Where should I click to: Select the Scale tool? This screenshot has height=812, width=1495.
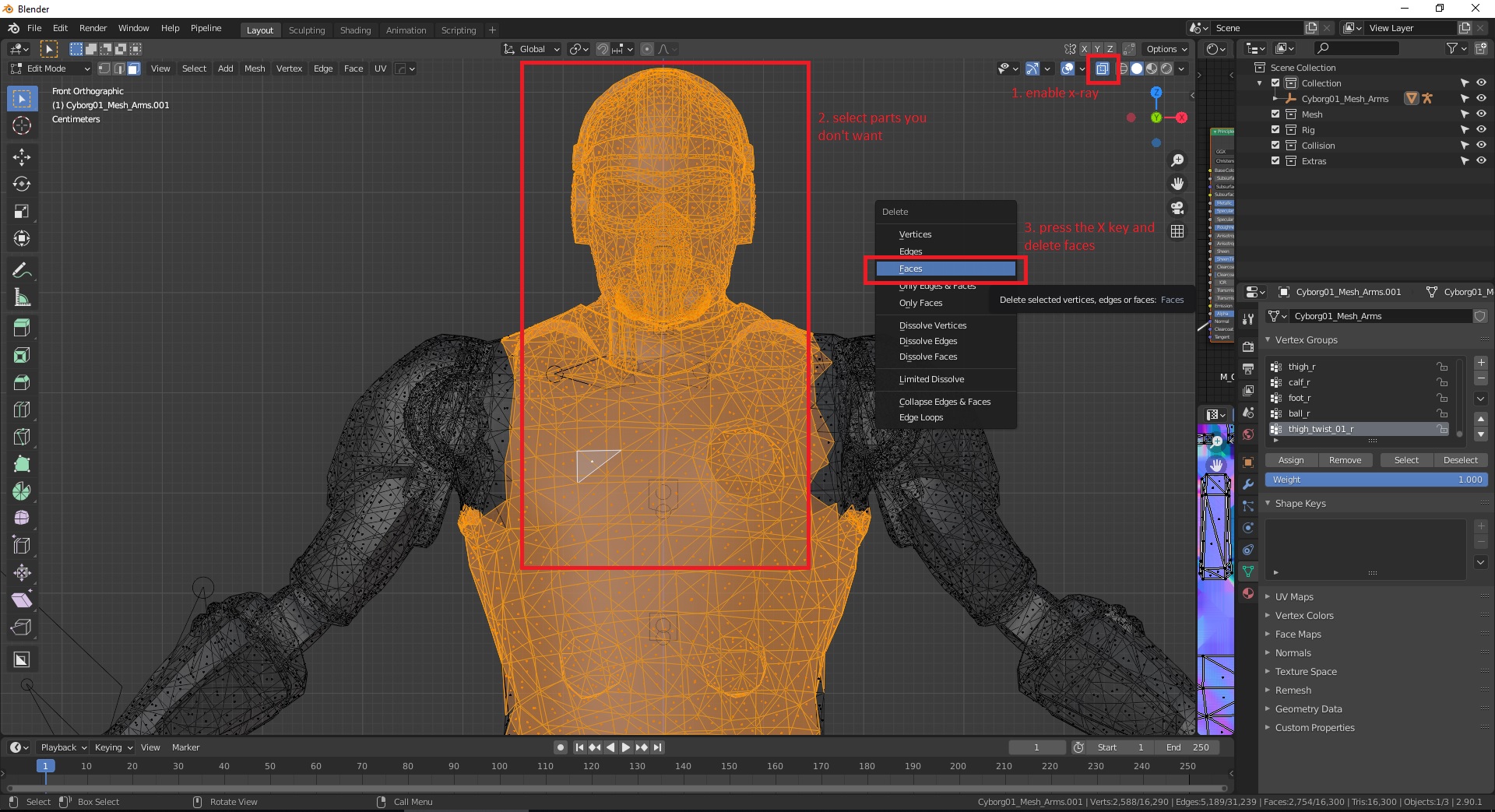tap(22, 212)
